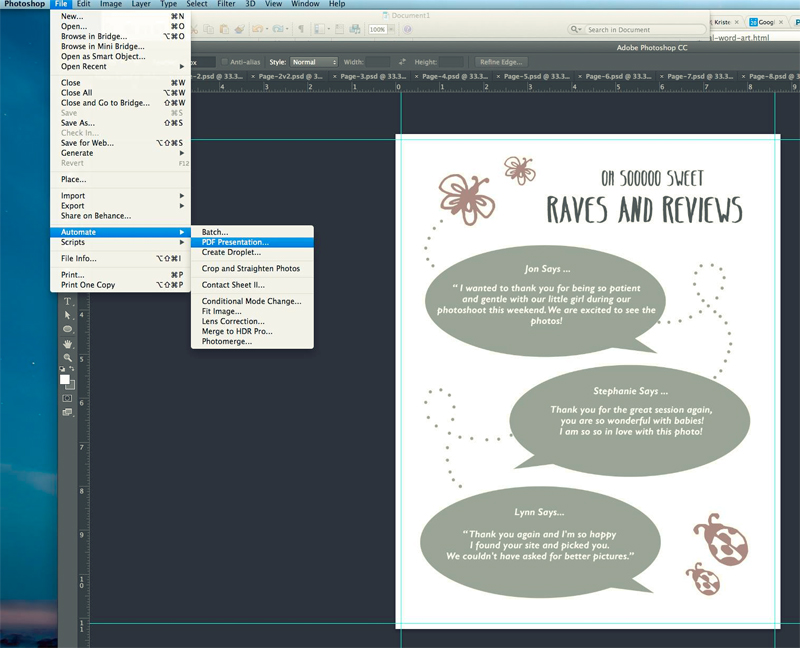Open File Info... menu entry

[x=120, y=259]
